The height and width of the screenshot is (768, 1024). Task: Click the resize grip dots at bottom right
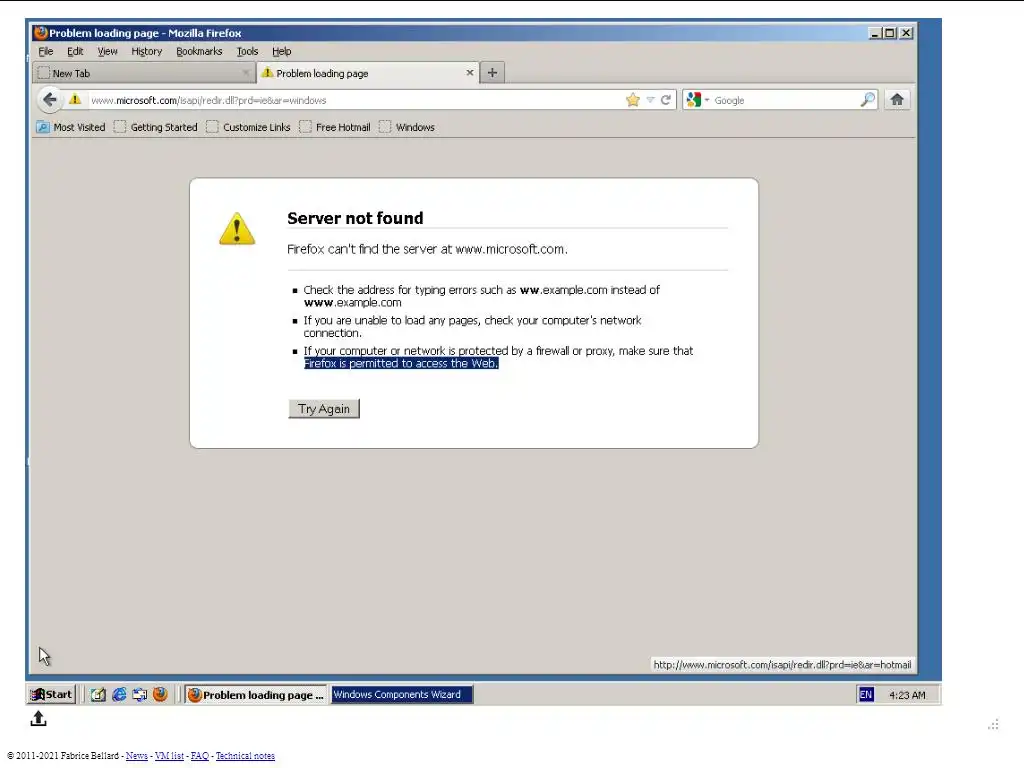(x=993, y=724)
